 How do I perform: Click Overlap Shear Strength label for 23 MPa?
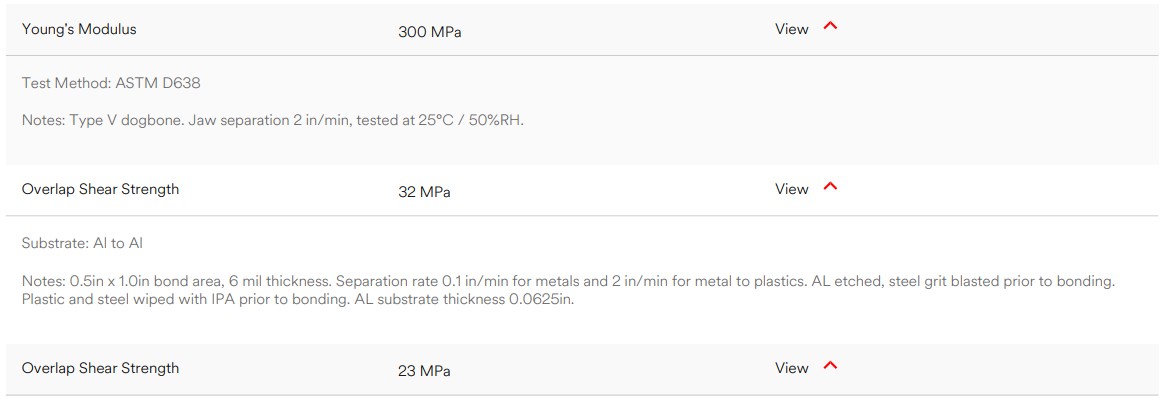(x=100, y=368)
